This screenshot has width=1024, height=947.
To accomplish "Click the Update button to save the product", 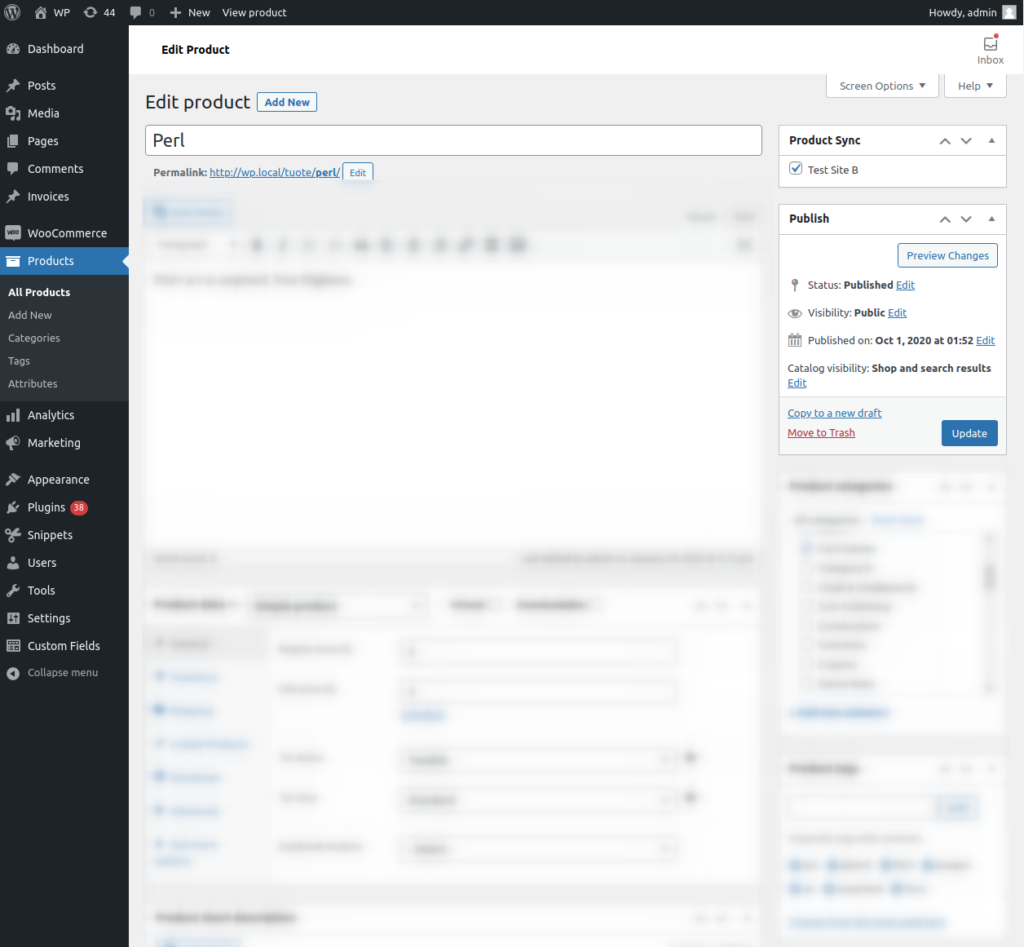I will (968, 433).
